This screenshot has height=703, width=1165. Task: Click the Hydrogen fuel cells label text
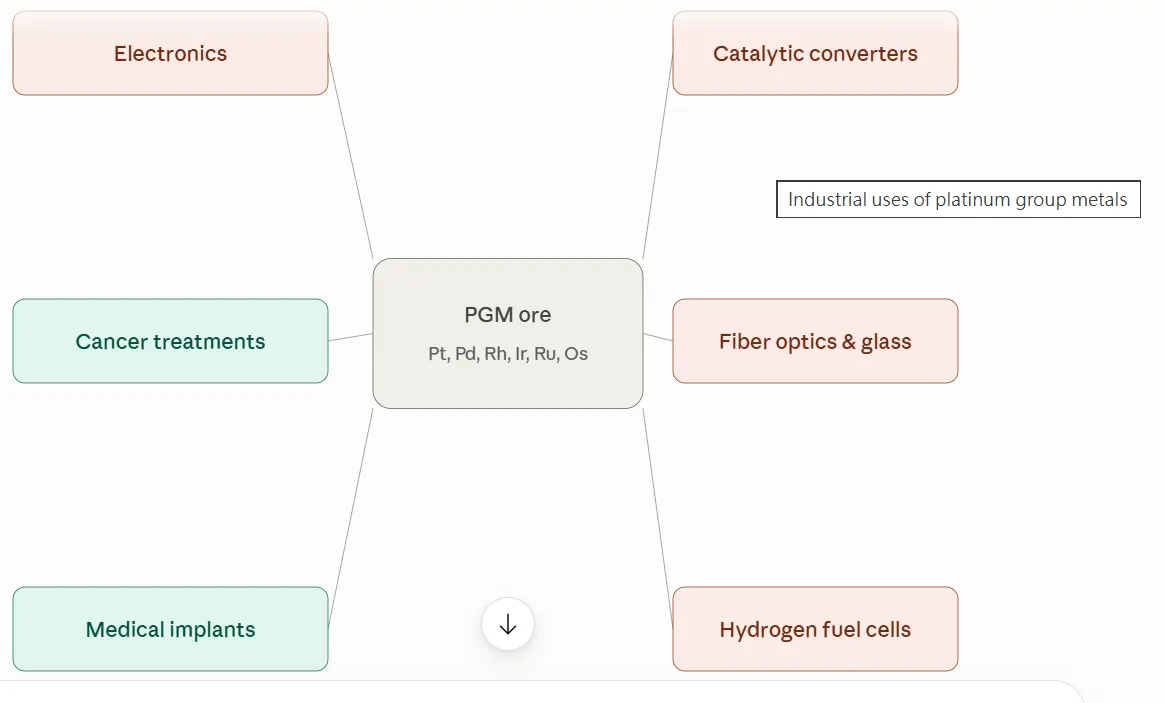point(815,629)
